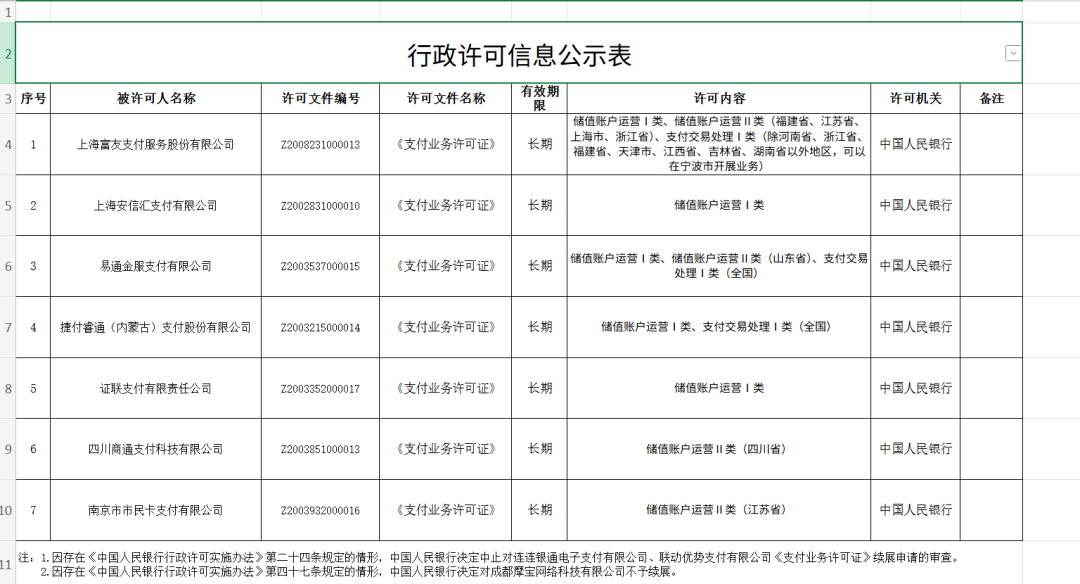Click the second note line about 成都摩宝网络科技
This screenshot has width=1080, height=584.
tap(360, 572)
